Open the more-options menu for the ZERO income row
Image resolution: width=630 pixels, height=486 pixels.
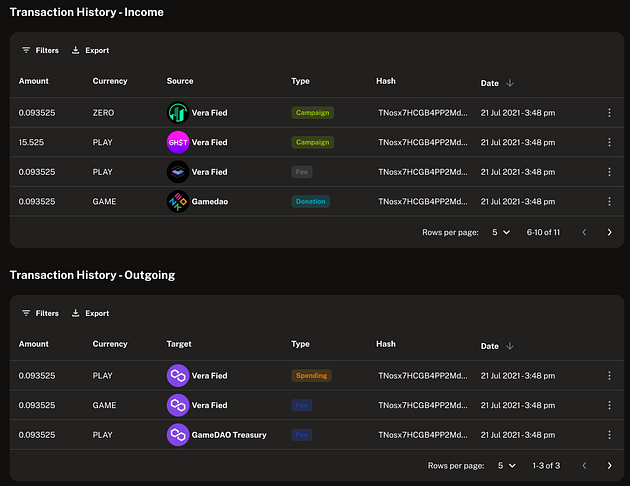[x=609, y=113]
